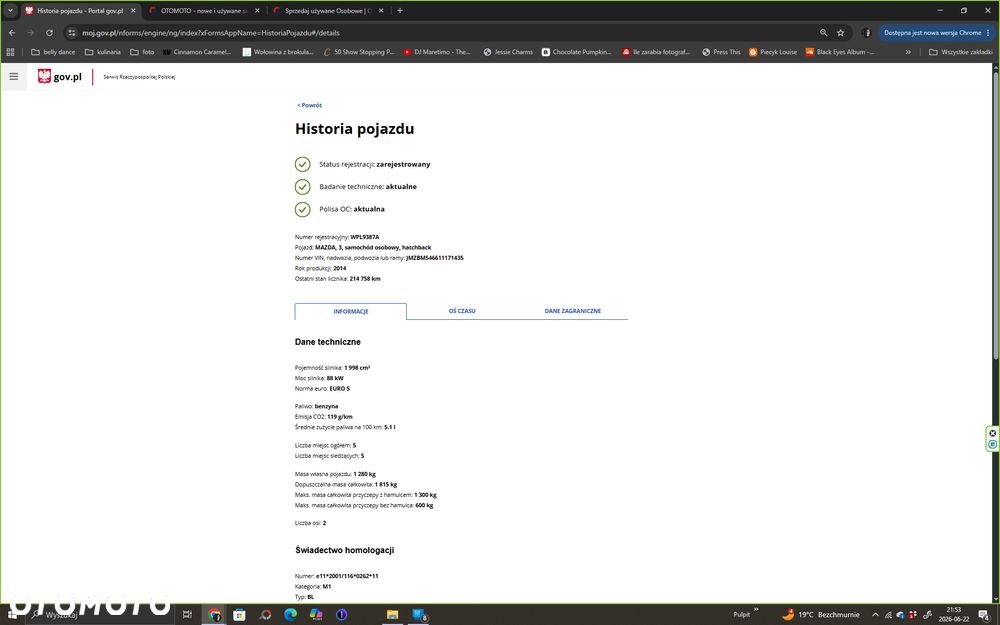Bookmark this page with the star icon
1000x625 pixels.
point(841,33)
